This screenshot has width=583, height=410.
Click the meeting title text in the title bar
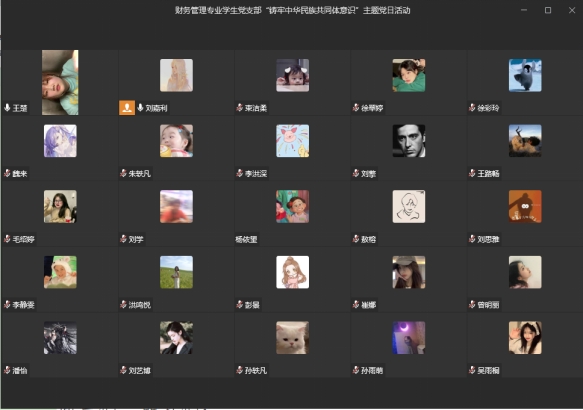pos(293,10)
